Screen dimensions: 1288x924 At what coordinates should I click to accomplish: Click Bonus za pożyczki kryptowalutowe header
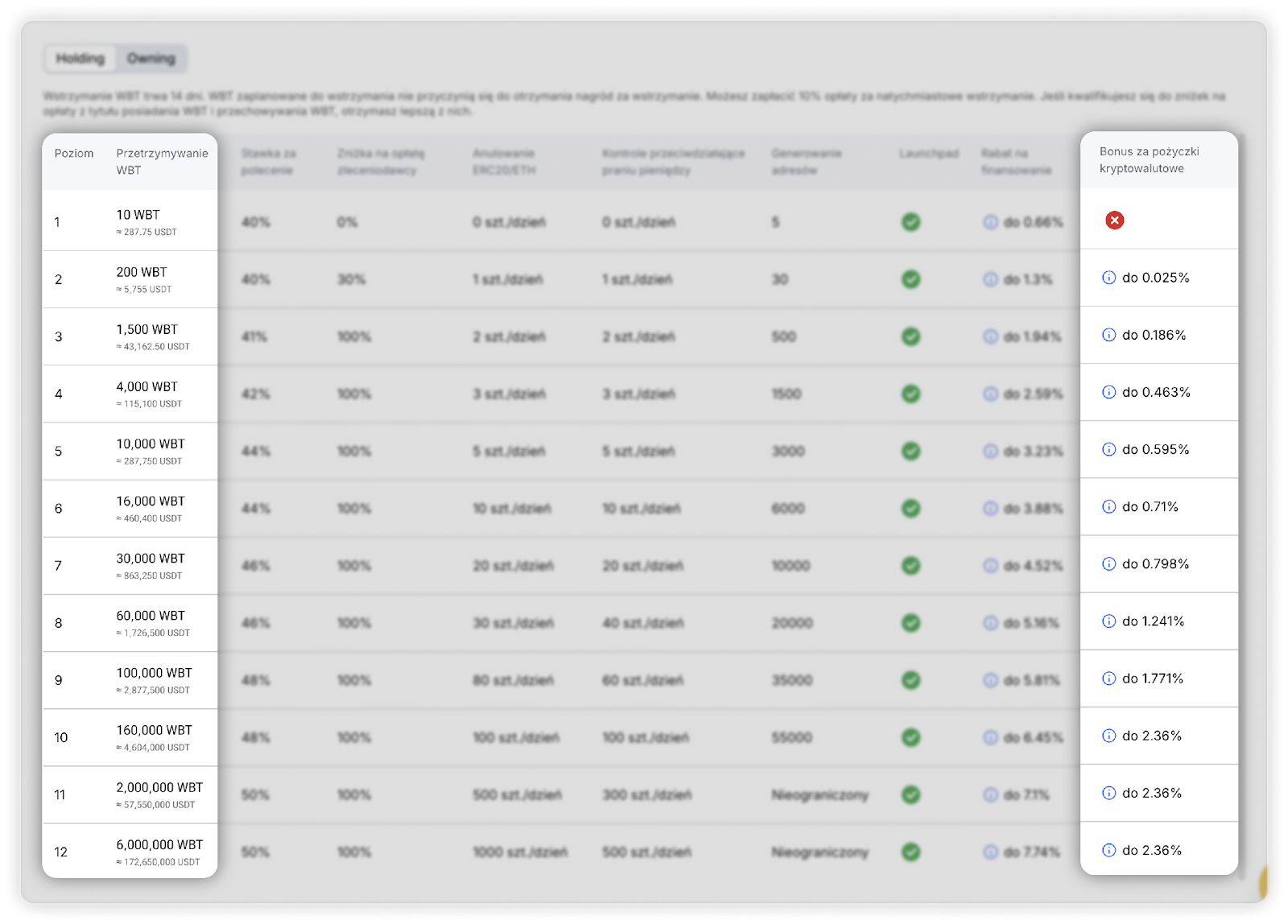coord(1149,160)
